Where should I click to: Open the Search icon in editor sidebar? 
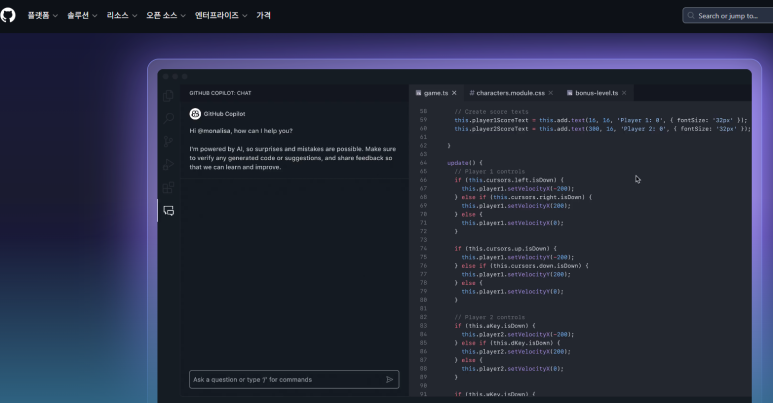click(x=168, y=118)
